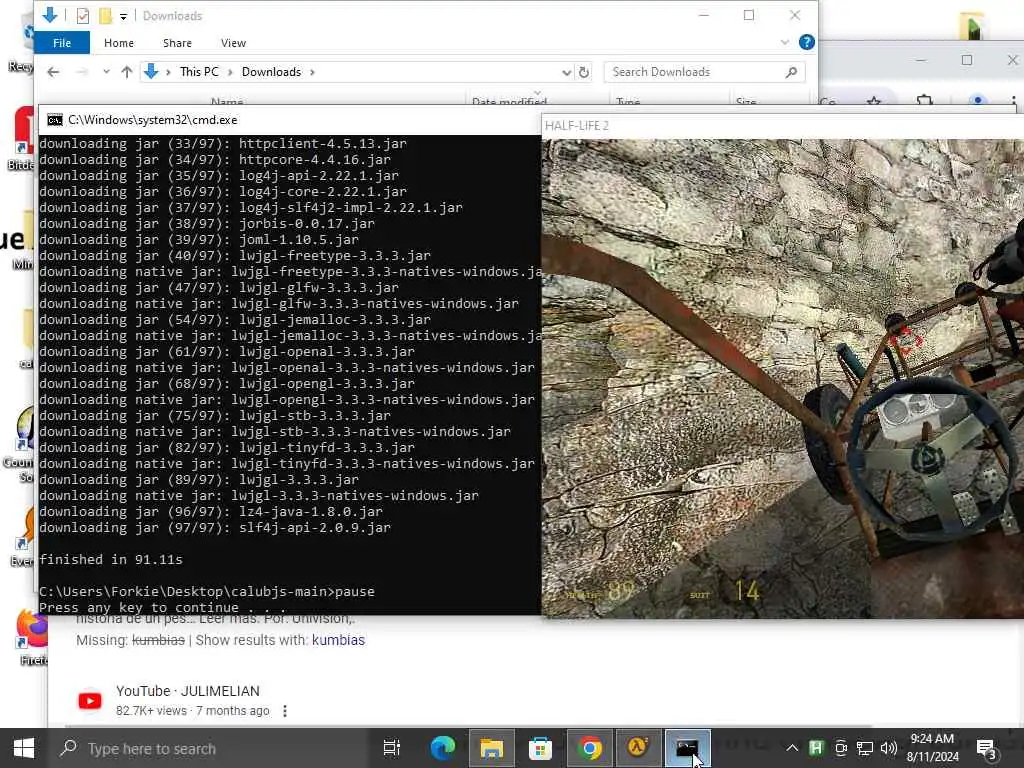Click the cmd.exe title bar icon
The width and height of the screenshot is (1024, 768).
[55, 120]
